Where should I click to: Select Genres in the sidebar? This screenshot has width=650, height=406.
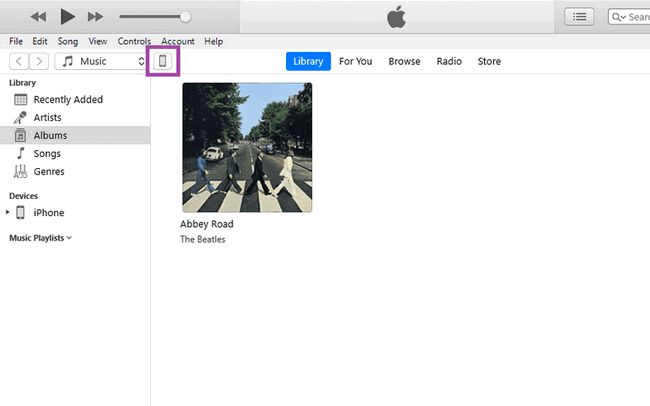75,171
